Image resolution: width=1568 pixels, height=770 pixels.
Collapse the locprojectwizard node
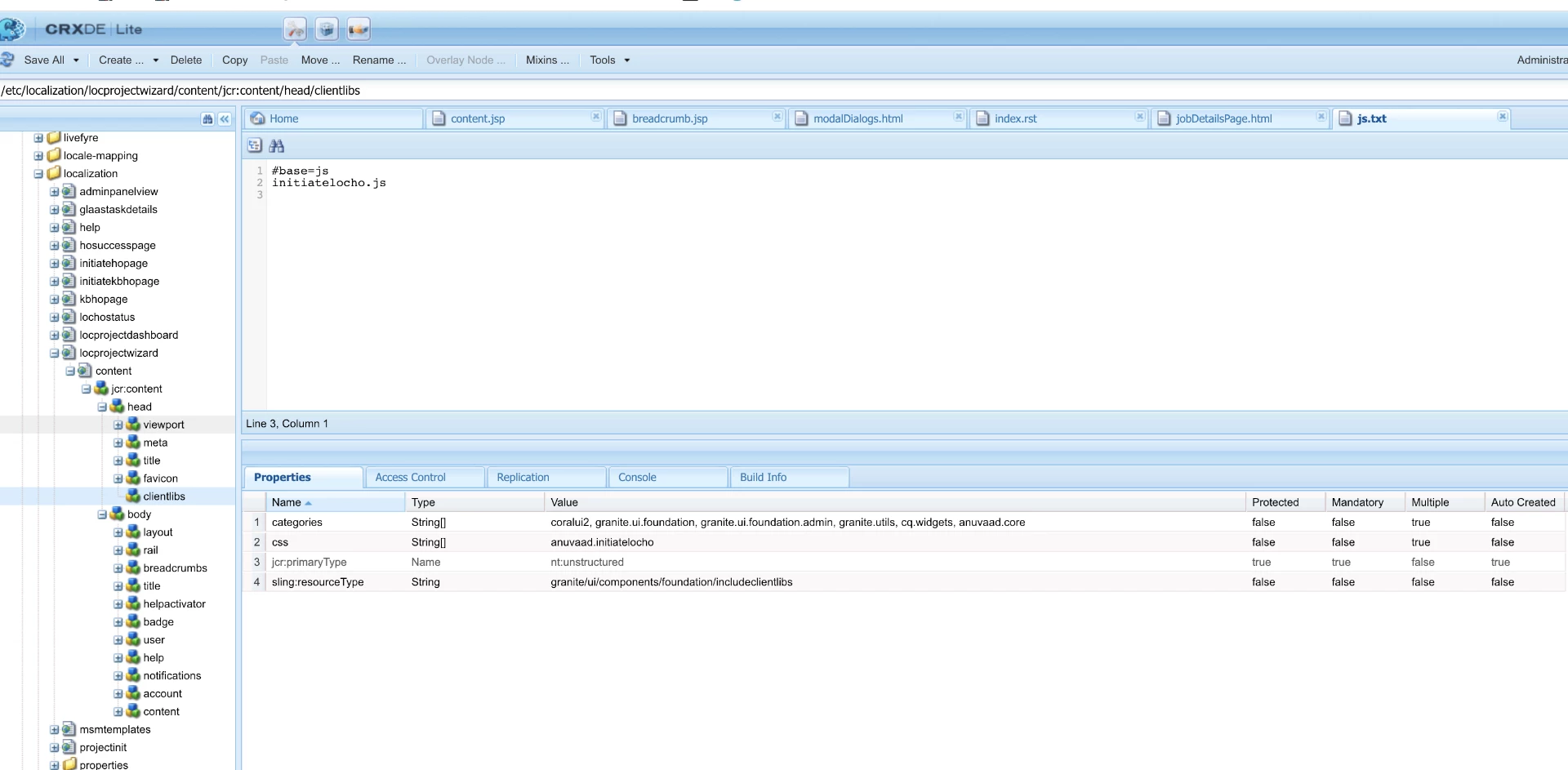[x=55, y=354]
